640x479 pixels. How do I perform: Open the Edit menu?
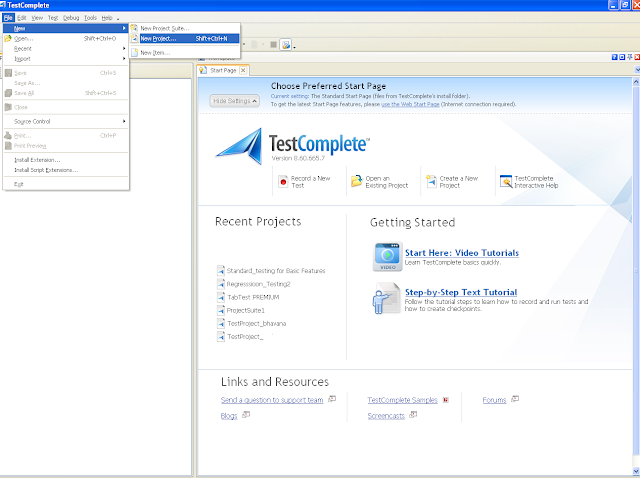tap(22, 18)
